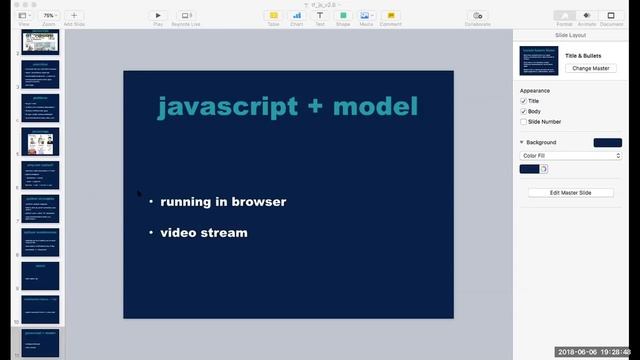This screenshot has width=640, height=360.
Task: Select slide 11 thumbnail in the navigator
Action: pos(40,343)
